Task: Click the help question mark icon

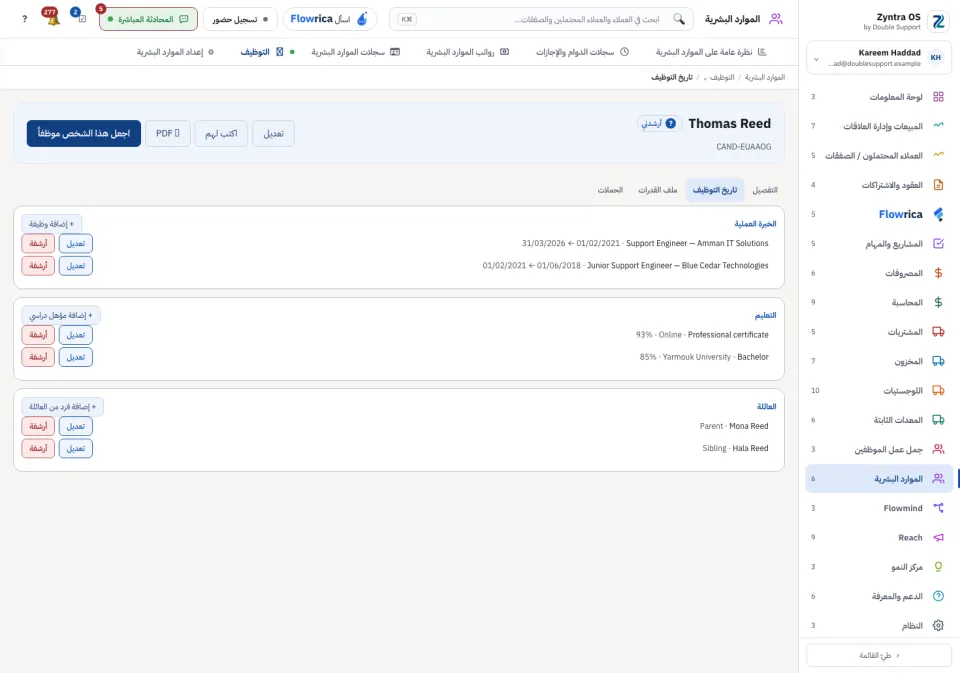Action: (24, 19)
